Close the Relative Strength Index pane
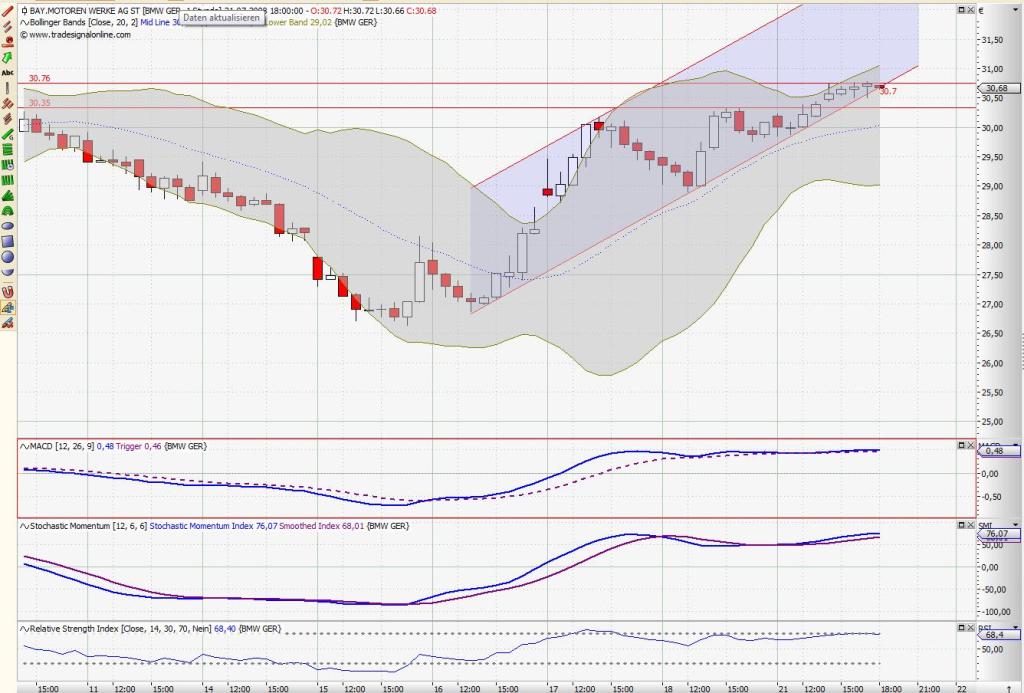Screen dimensions: 1024x693 970,628
